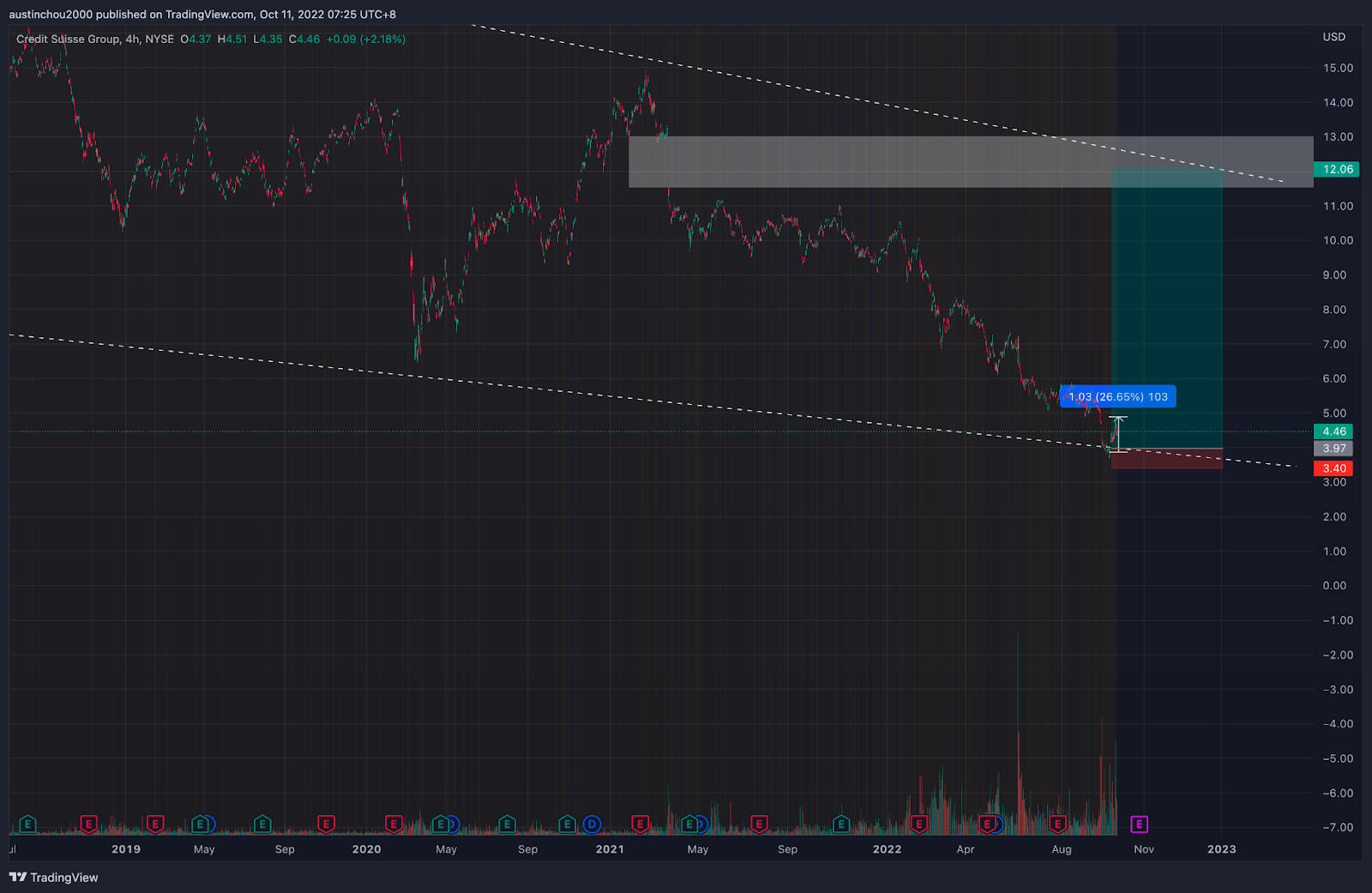Open the red earnings marker from July 2021
The height and width of the screenshot is (893, 1372).
(x=759, y=824)
